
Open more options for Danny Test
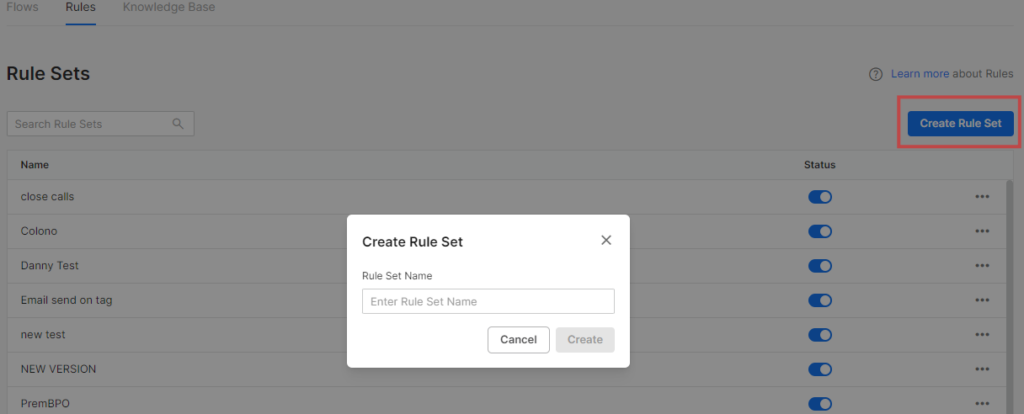click(982, 266)
